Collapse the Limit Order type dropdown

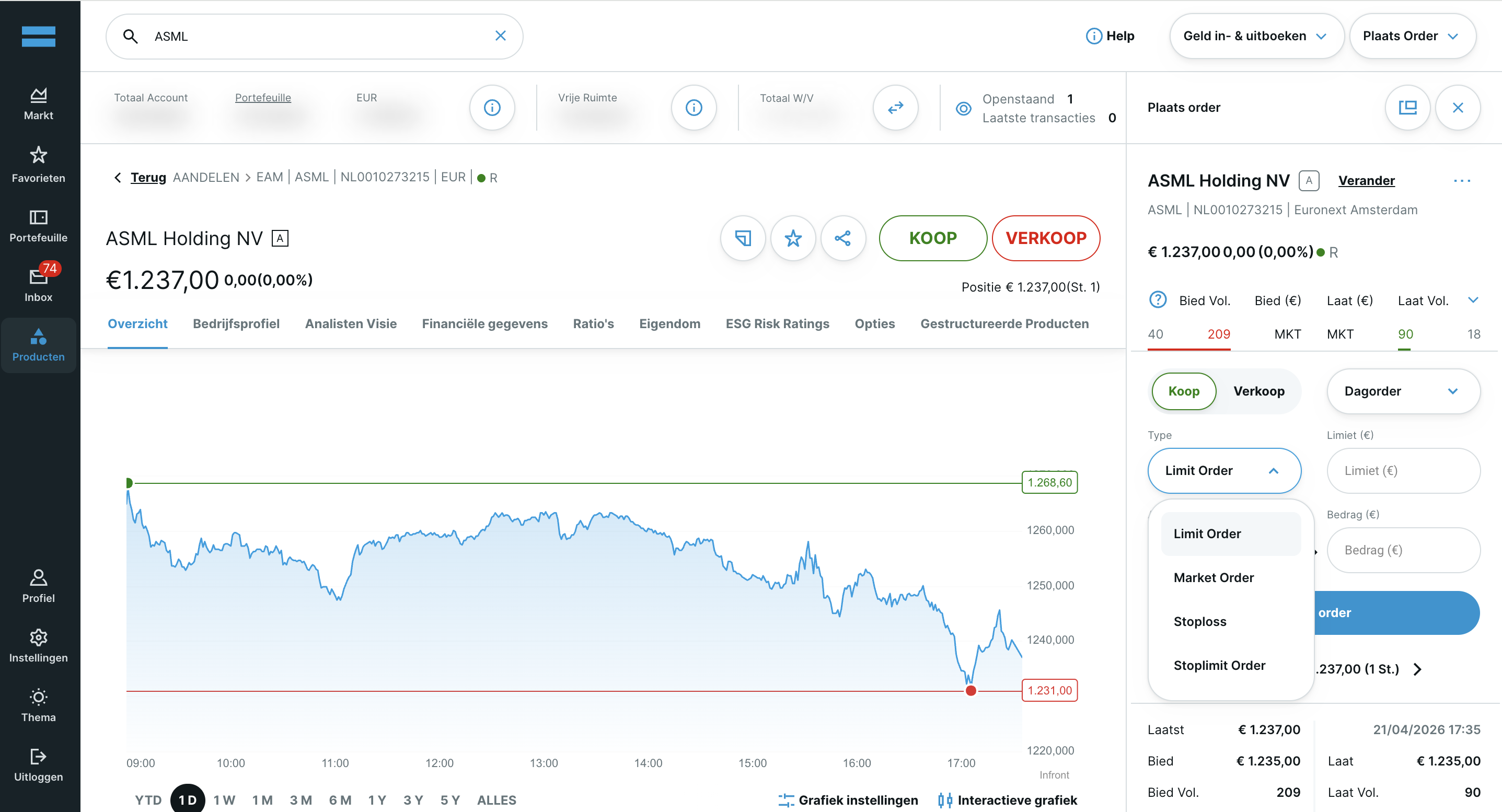(x=1224, y=470)
